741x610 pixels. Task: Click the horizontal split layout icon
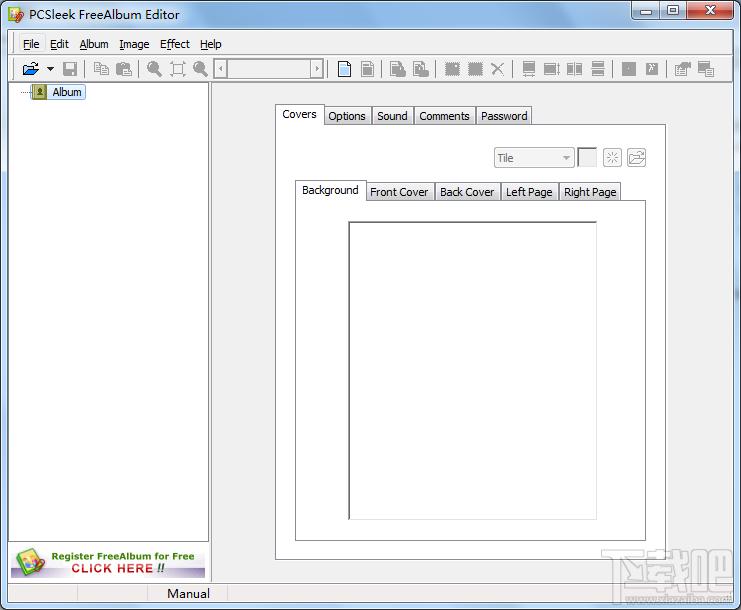point(598,69)
